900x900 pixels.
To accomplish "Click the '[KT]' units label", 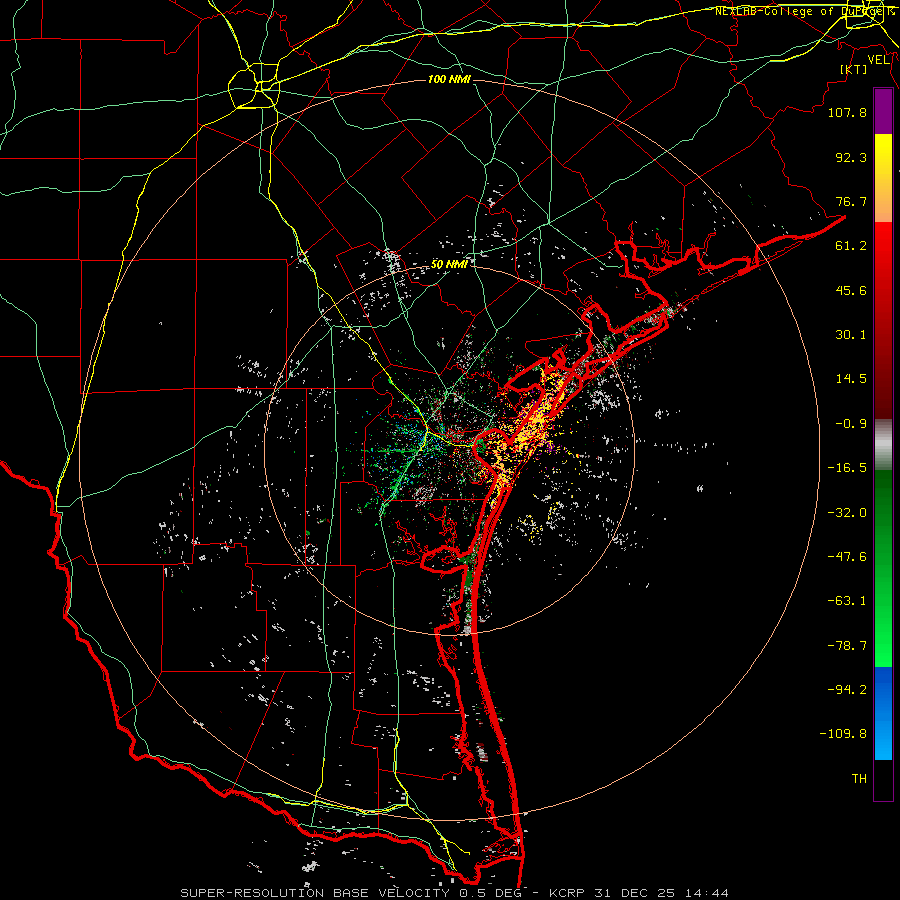I will (x=853, y=69).
